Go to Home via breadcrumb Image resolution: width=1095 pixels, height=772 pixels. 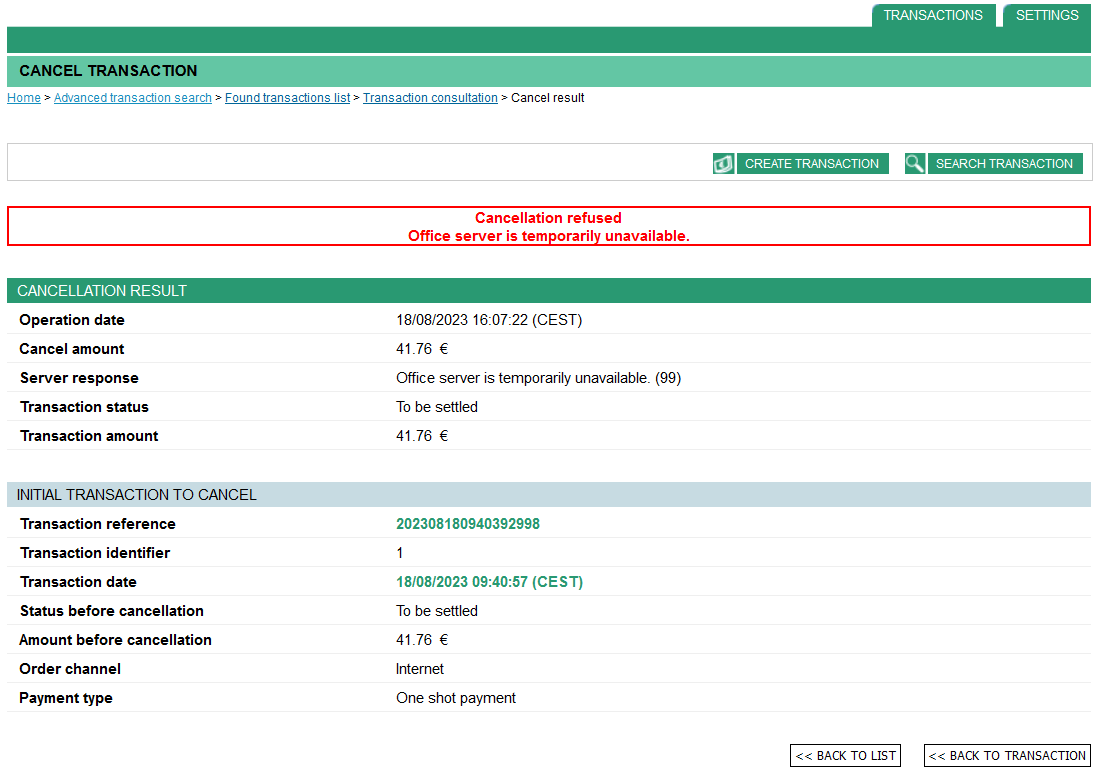(24, 98)
